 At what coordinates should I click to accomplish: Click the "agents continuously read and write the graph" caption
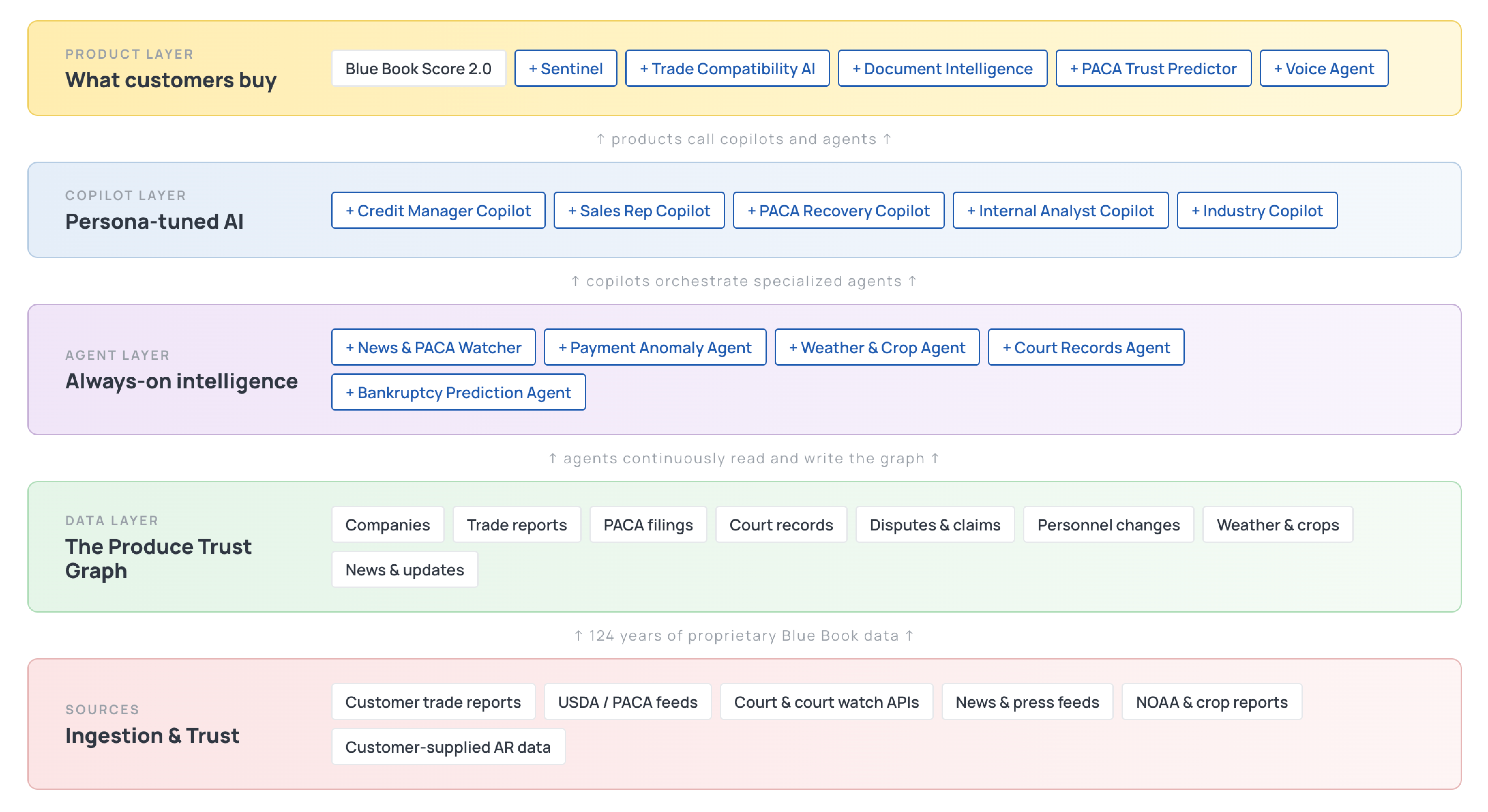pyautogui.click(x=744, y=458)
